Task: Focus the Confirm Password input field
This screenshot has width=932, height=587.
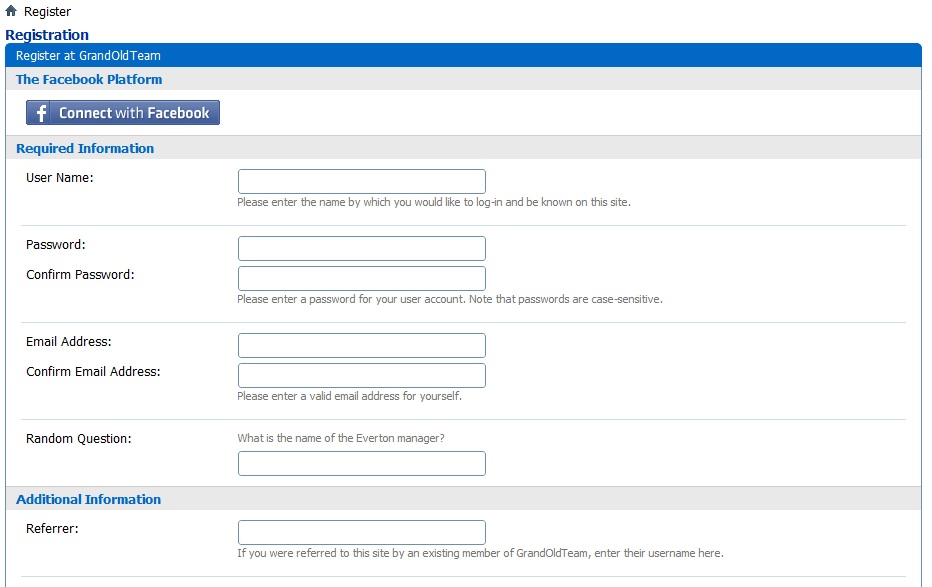Action: coord(361,278)
